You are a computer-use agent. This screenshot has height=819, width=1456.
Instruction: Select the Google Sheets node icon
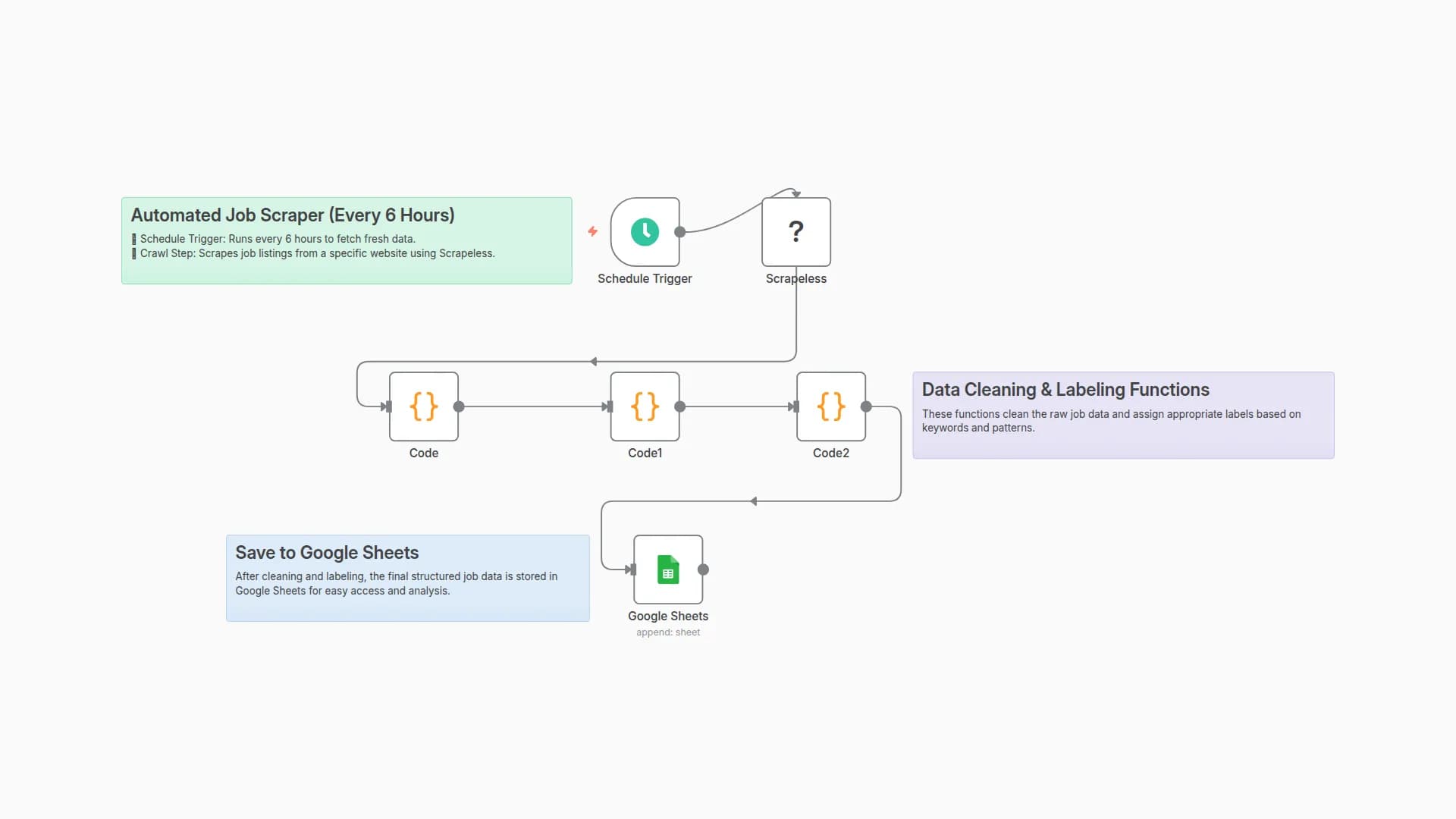pos(667,570)
